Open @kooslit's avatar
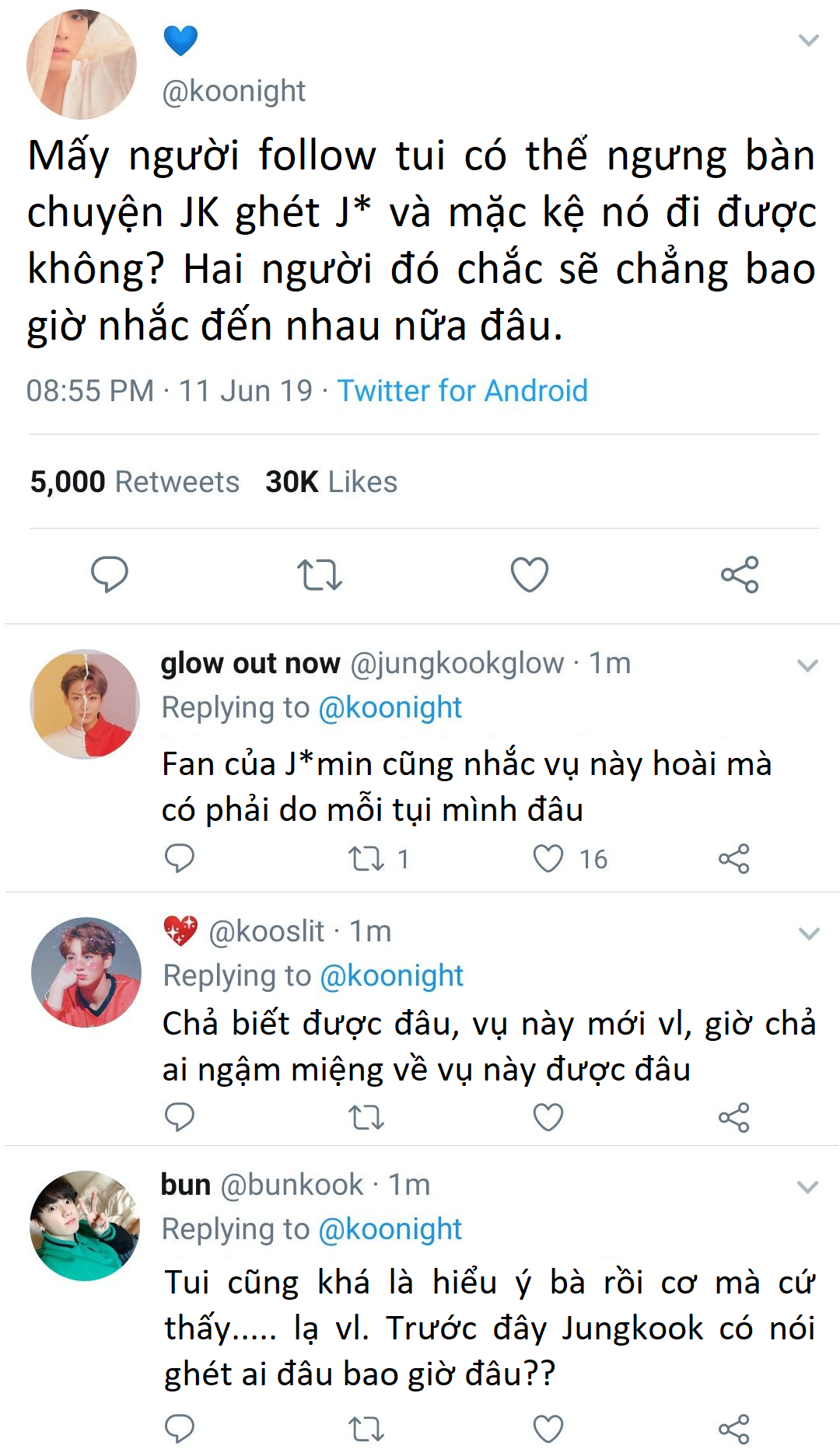This screenshot has height=1456, width=840. coord(86,972)
